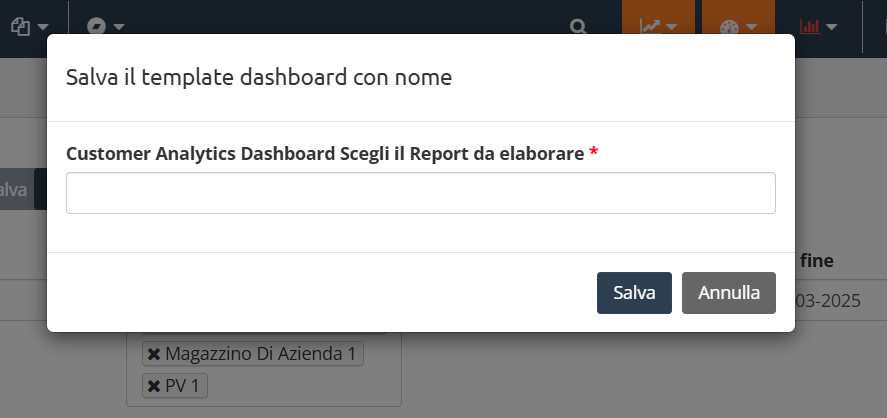Open the dropdown arrow next to compass icon
887x418 pixels.
point(119,27)
